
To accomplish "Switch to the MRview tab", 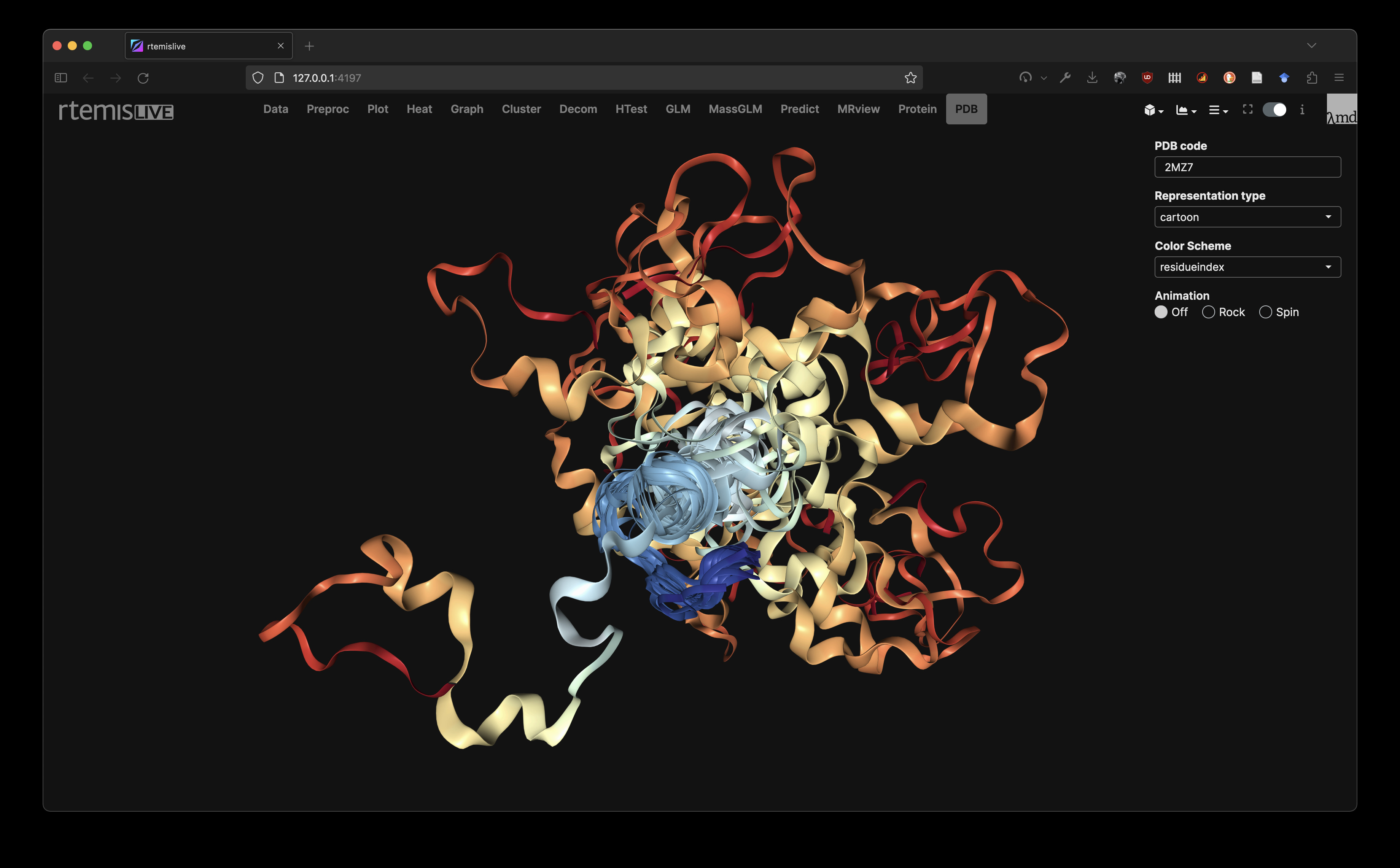I will [858, 109].
